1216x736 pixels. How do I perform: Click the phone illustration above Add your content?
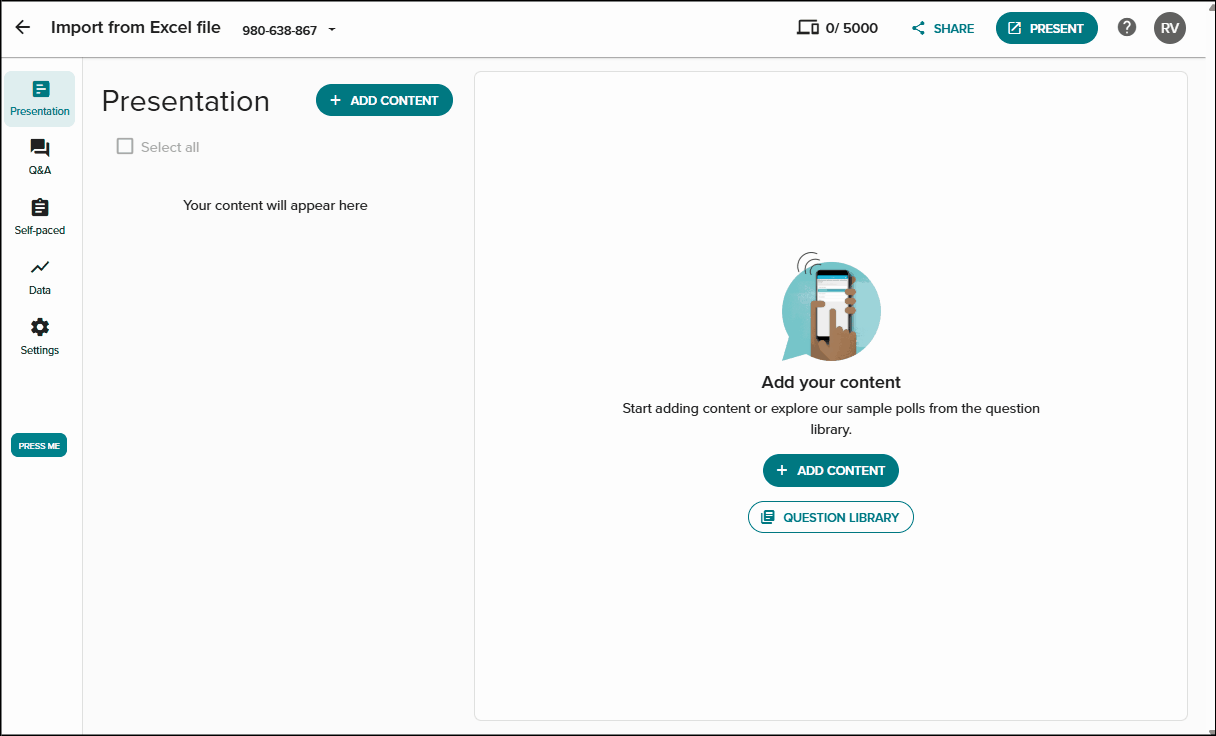click(831, 307)
